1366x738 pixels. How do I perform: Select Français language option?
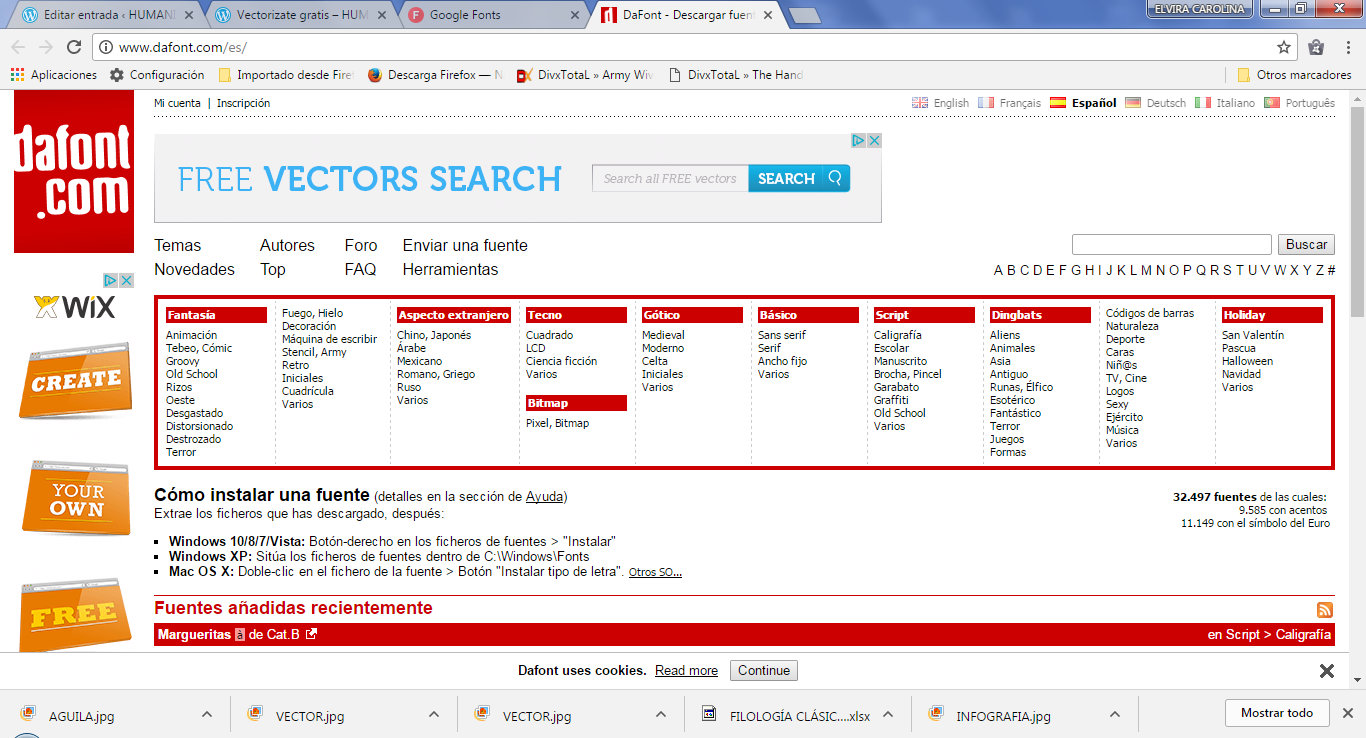[x=1009, y=103]
